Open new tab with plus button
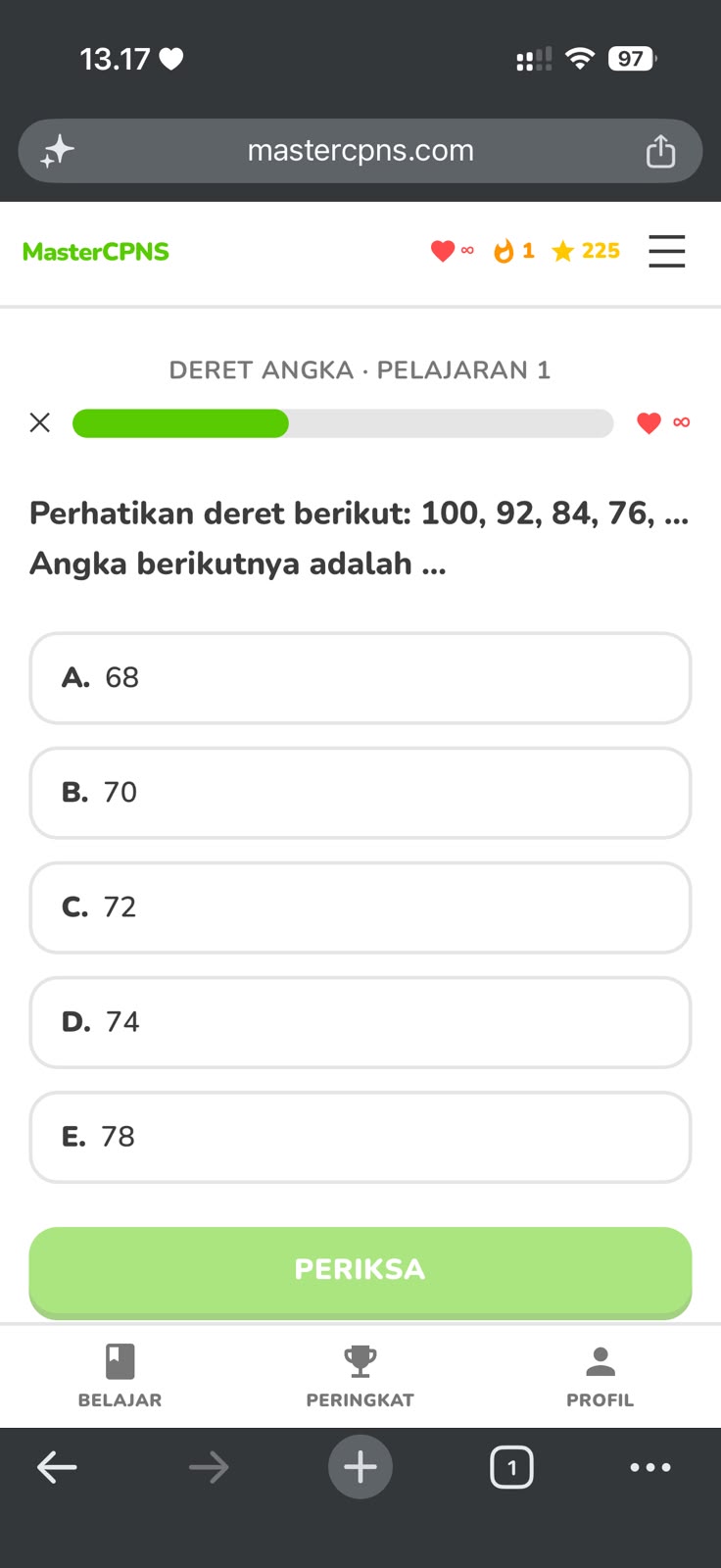The height and width of the screenshot is (1568, 721). 360,1467
